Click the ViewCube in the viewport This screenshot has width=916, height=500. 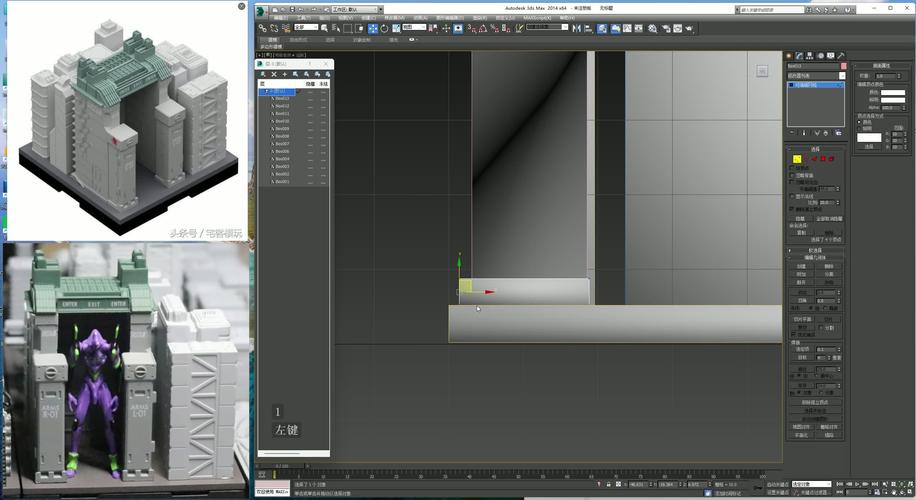click(x=762, y=71)
